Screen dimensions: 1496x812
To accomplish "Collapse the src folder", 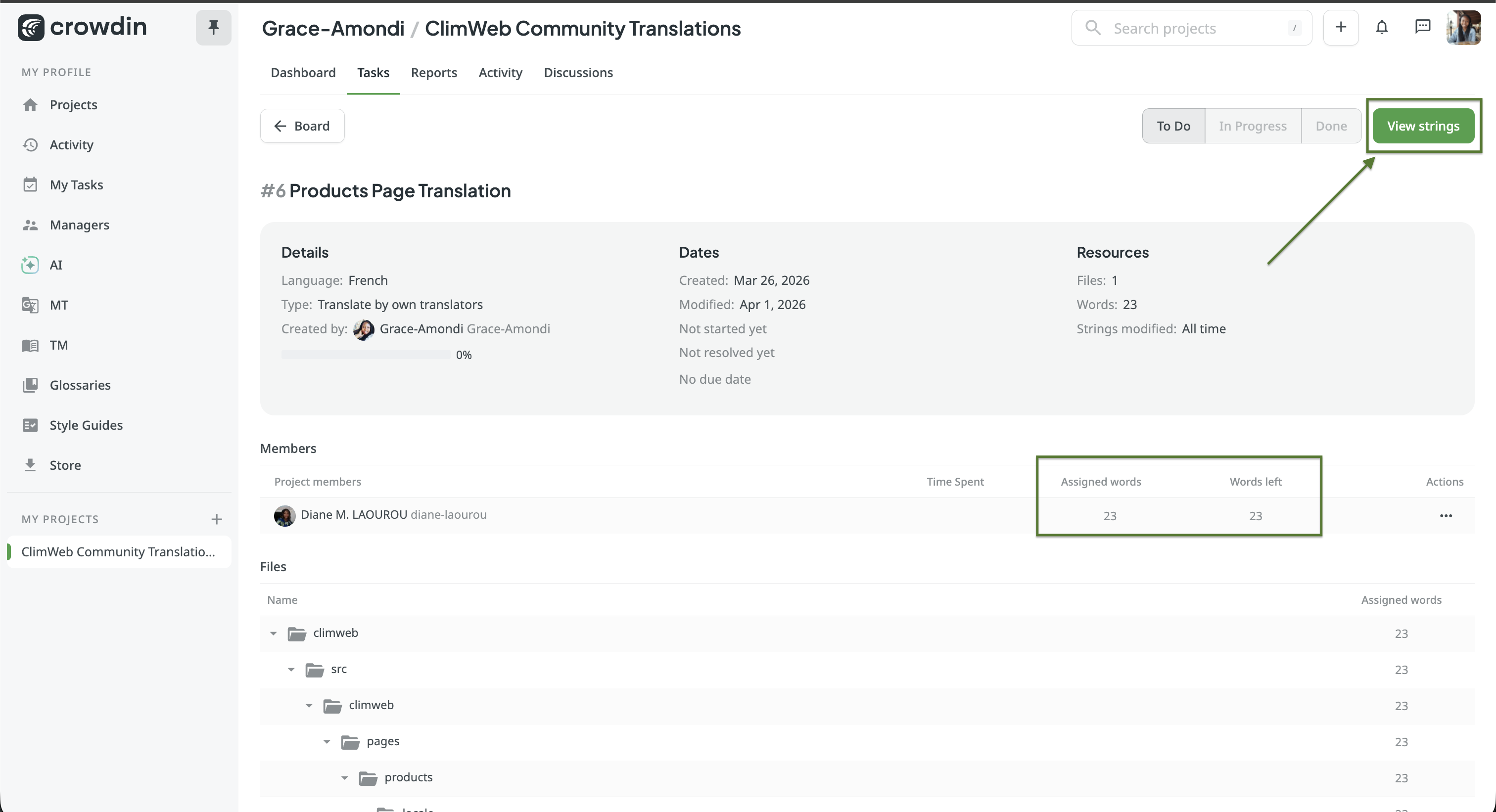I will pyautogui.click(x=291, y=669).
